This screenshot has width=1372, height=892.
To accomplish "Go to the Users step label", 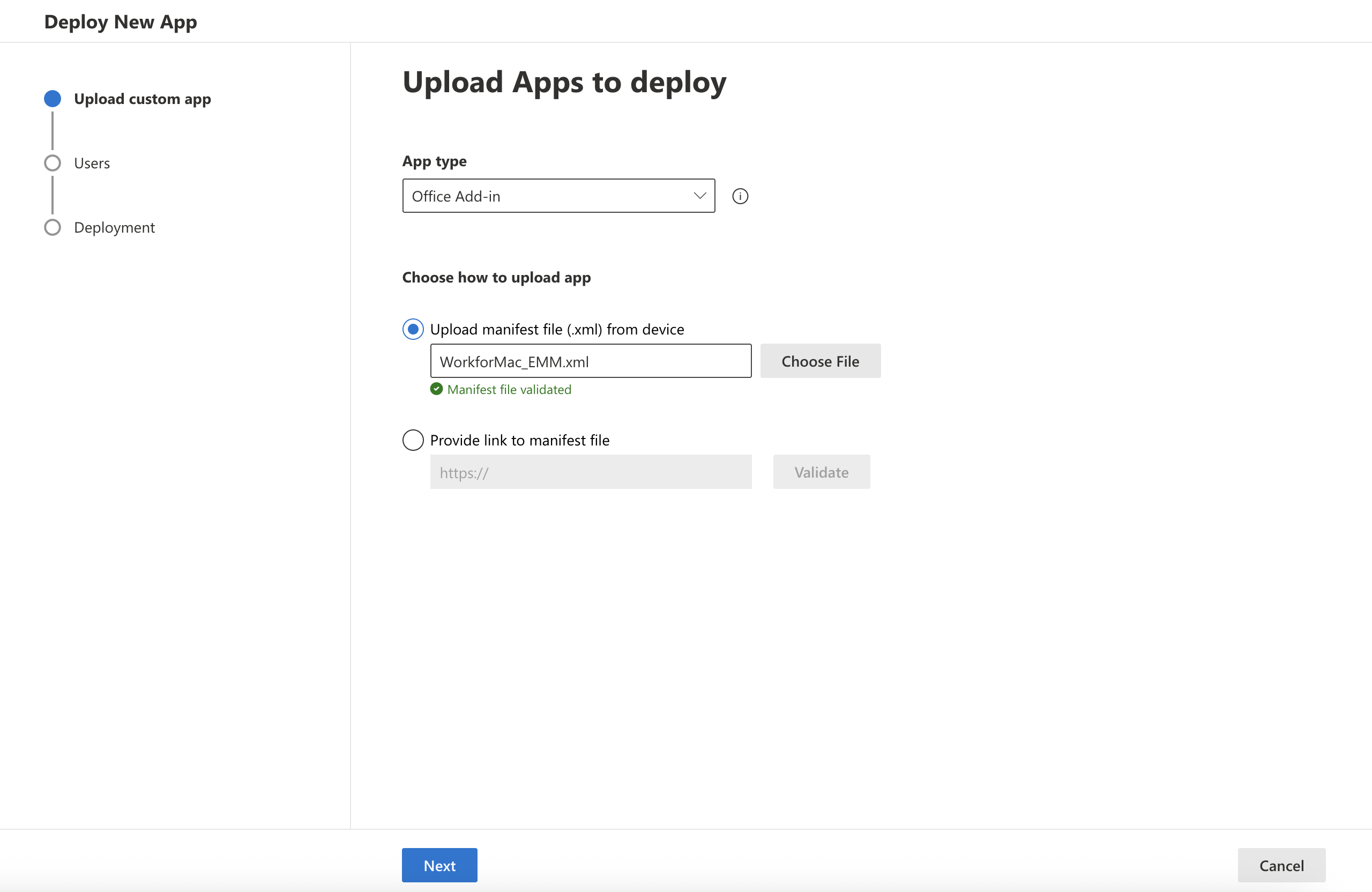I will tap(92, 163).
